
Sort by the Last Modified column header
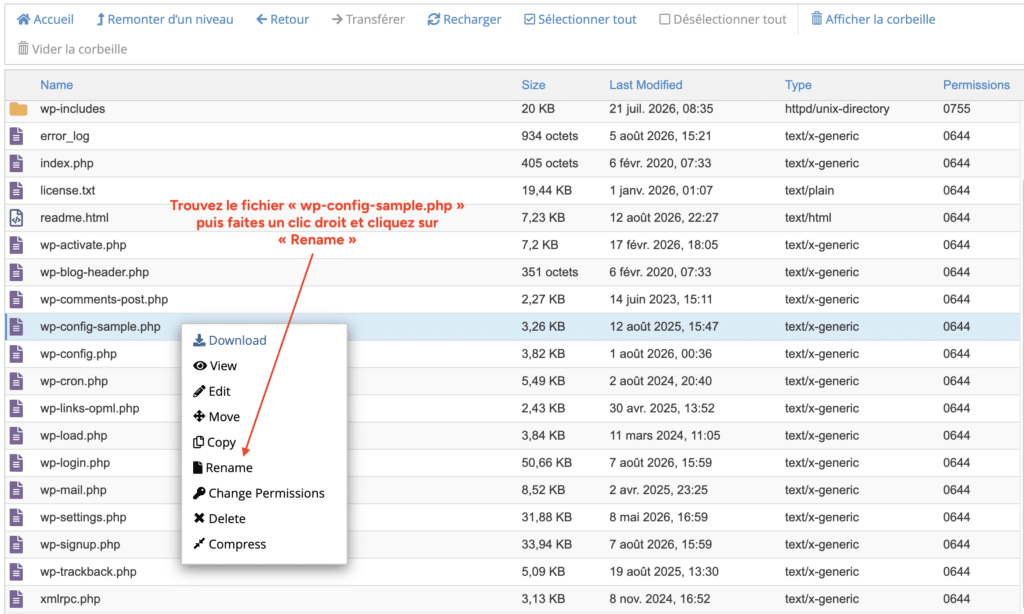[645, 85]
